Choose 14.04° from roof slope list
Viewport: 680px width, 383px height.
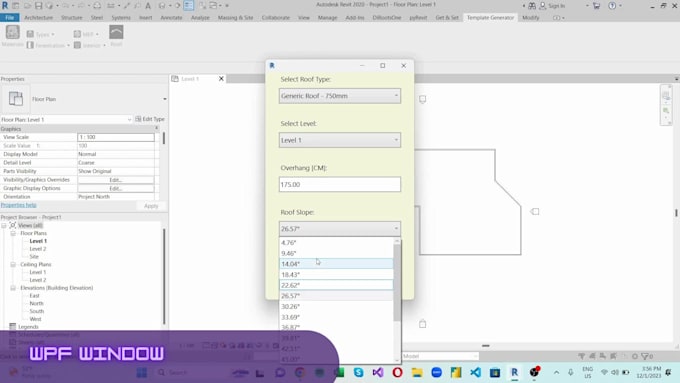[x=336, y=264]
